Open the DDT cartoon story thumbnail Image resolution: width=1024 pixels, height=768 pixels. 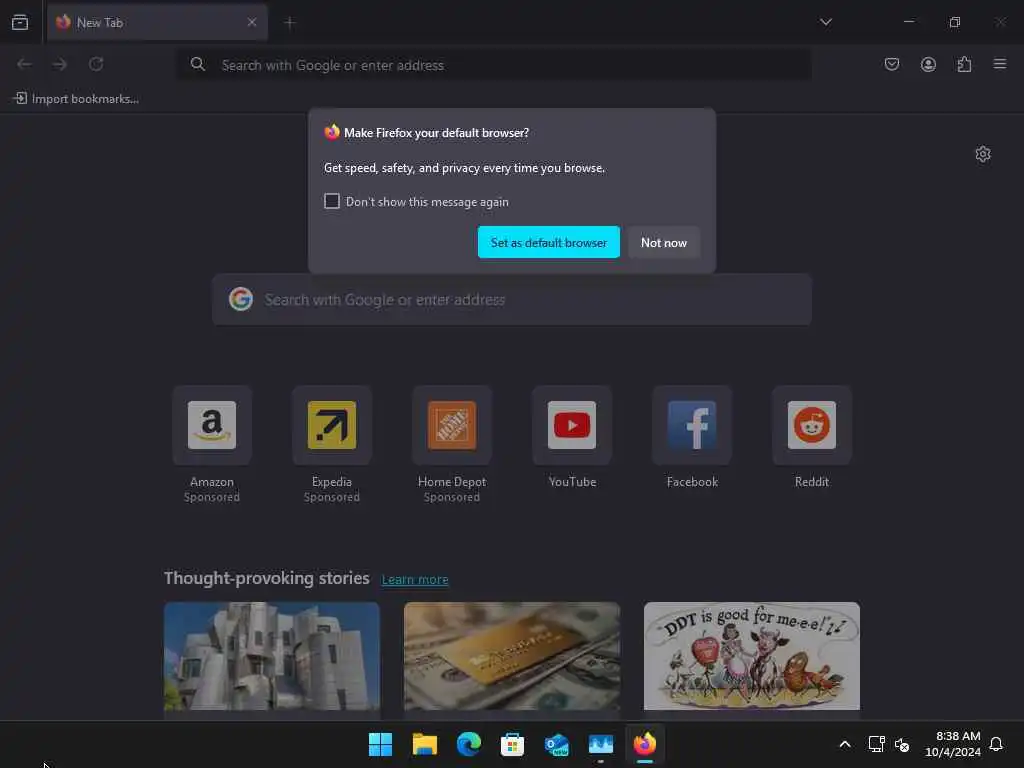click(x=752, y=656)
